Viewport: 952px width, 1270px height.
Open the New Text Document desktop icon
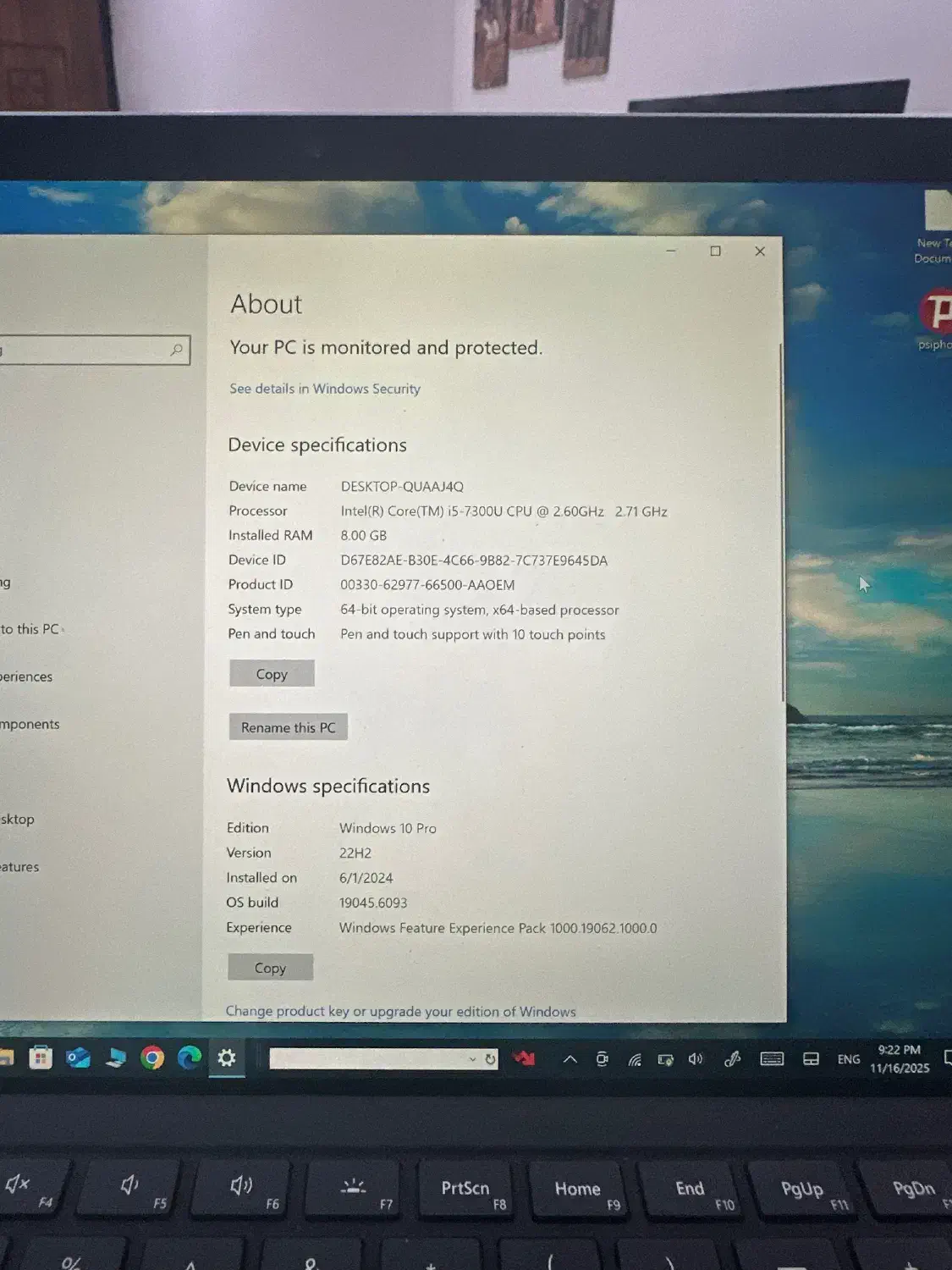934,227
